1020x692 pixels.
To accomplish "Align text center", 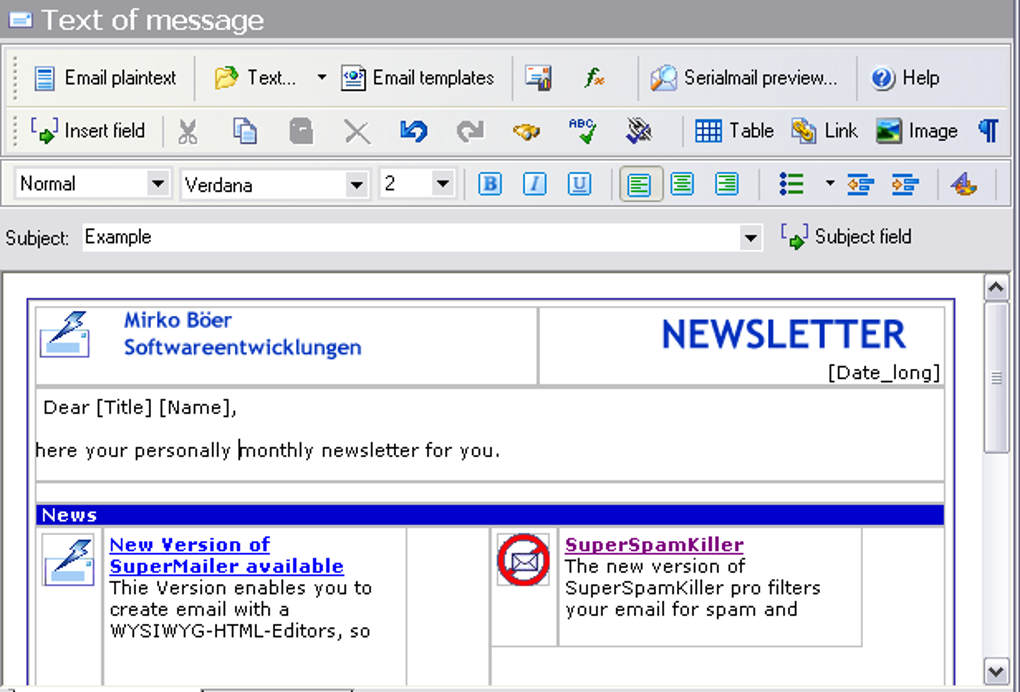I will (x=682, y=184).
